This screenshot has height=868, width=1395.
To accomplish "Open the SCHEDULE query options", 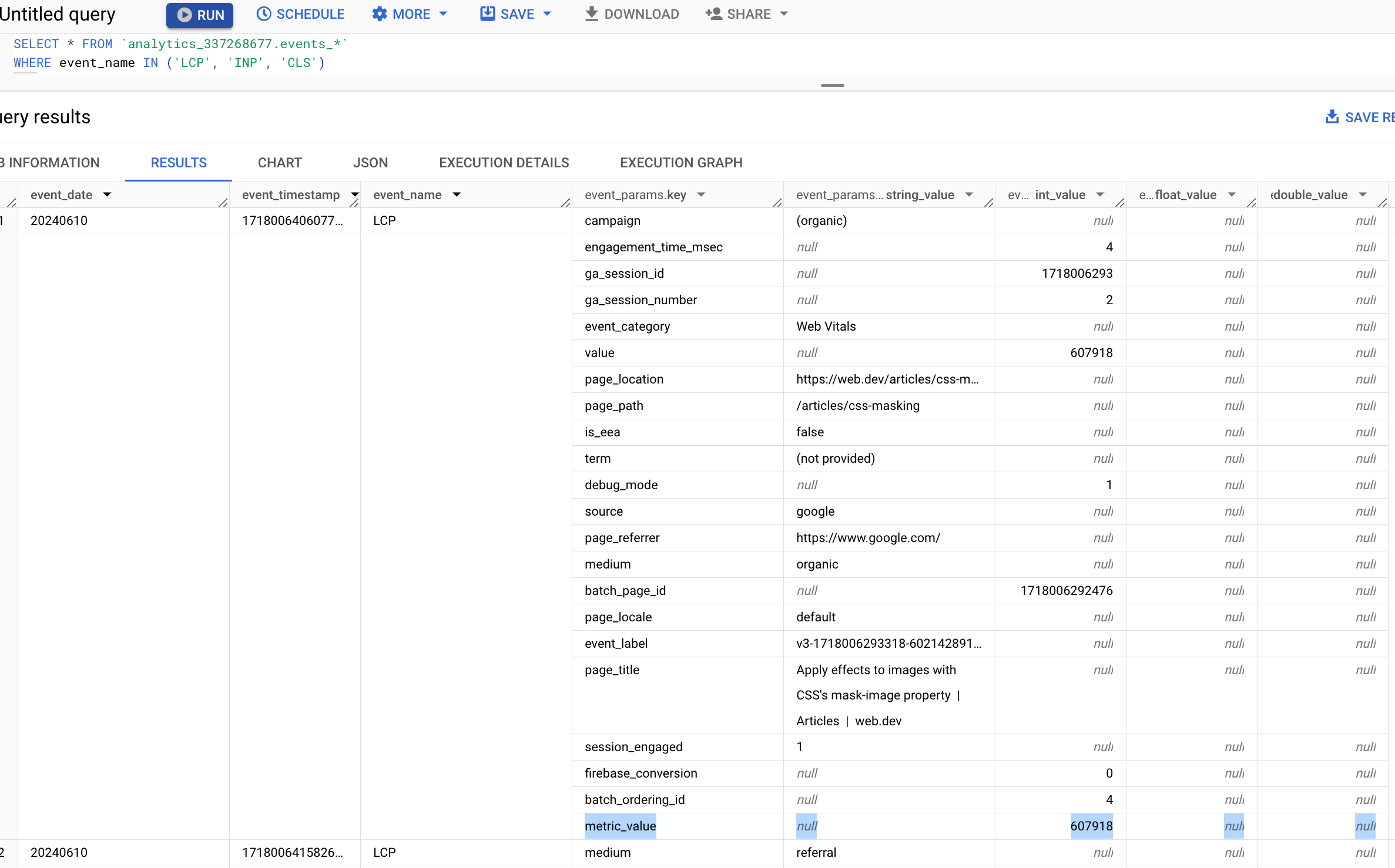I will 300,14.
